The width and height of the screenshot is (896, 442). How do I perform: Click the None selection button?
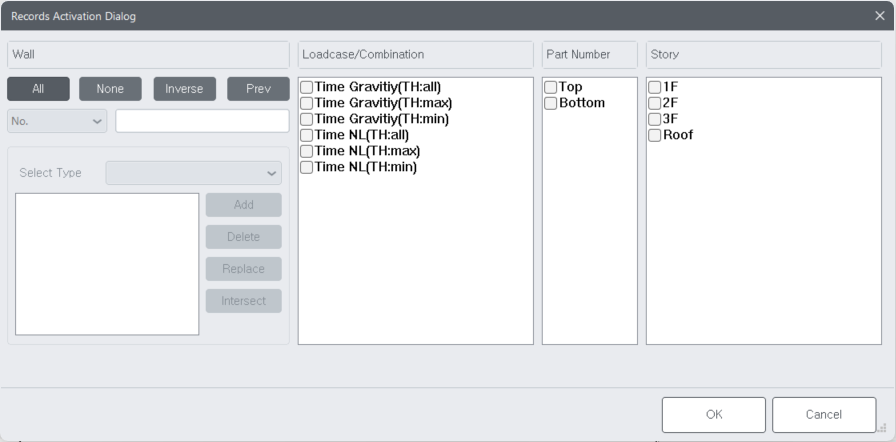tap(110, 89)
